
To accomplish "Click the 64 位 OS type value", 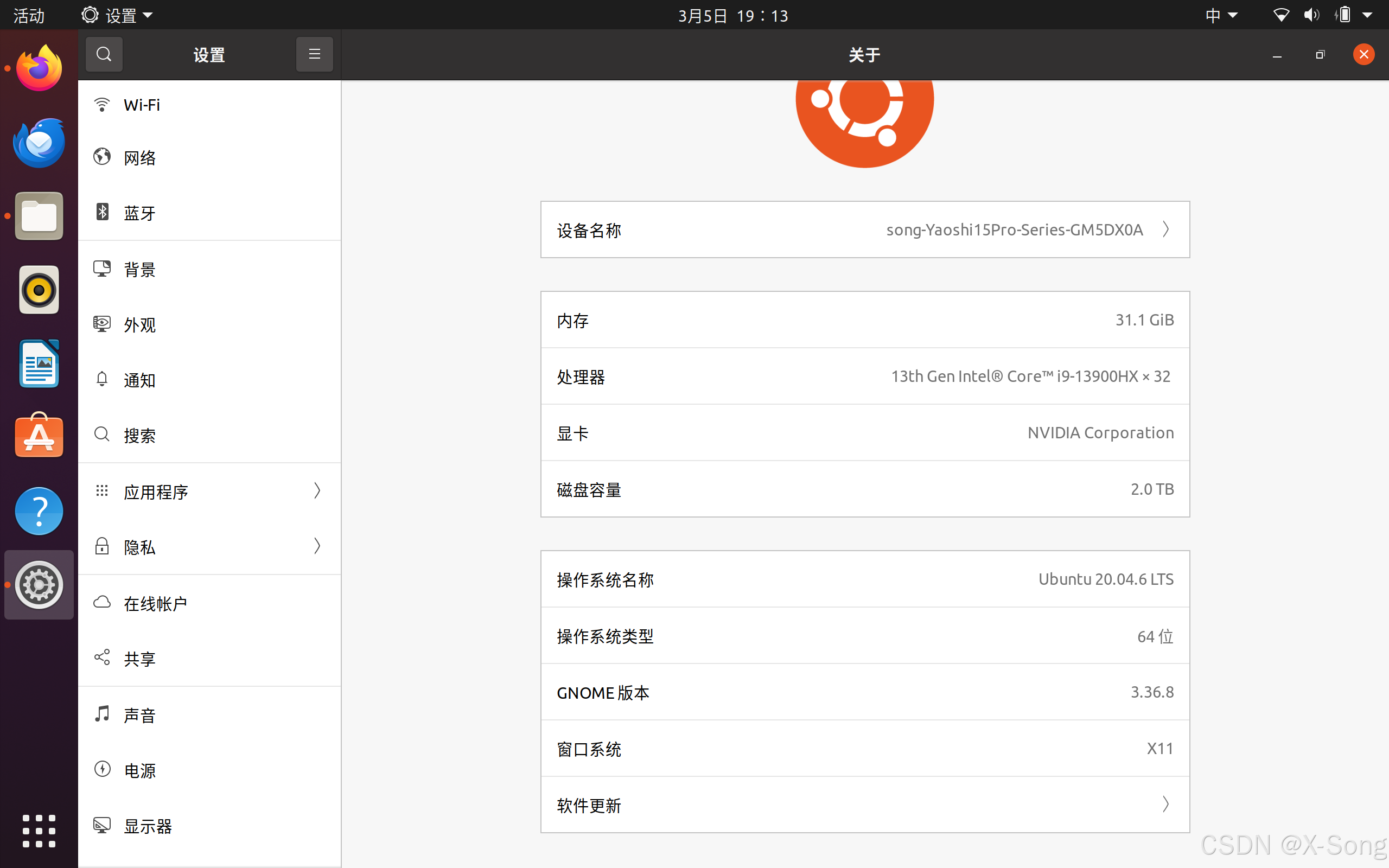I will pos(1155,636).
